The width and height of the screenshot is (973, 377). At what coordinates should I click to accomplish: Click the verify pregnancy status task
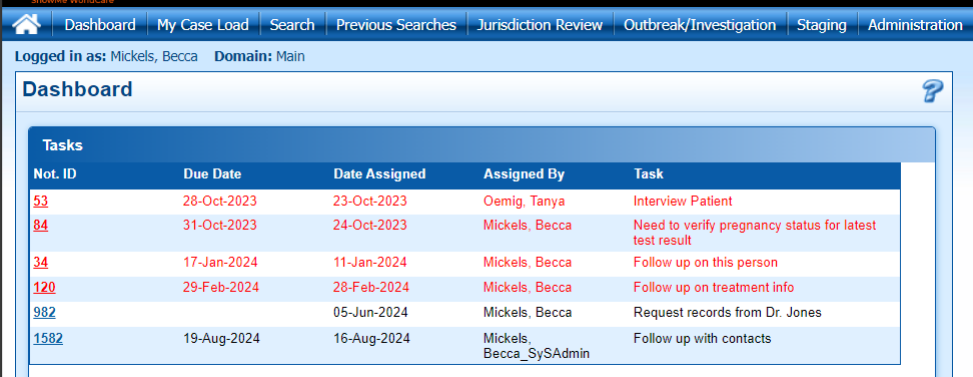tap(755, 233)
